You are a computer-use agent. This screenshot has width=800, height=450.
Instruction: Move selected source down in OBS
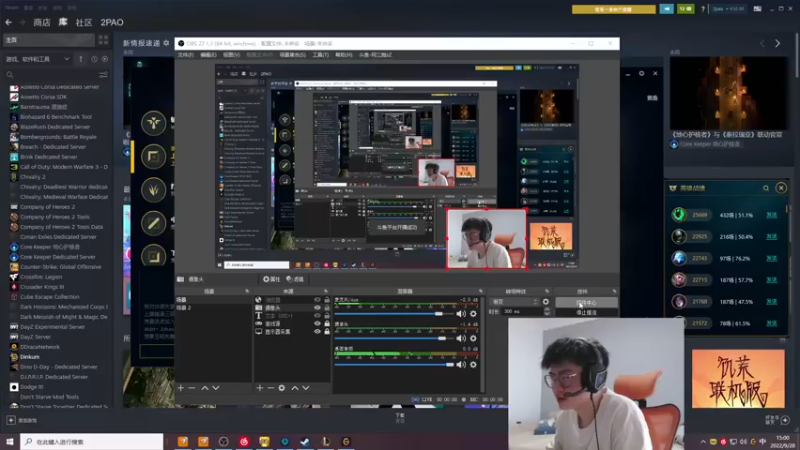pos(306,388)
